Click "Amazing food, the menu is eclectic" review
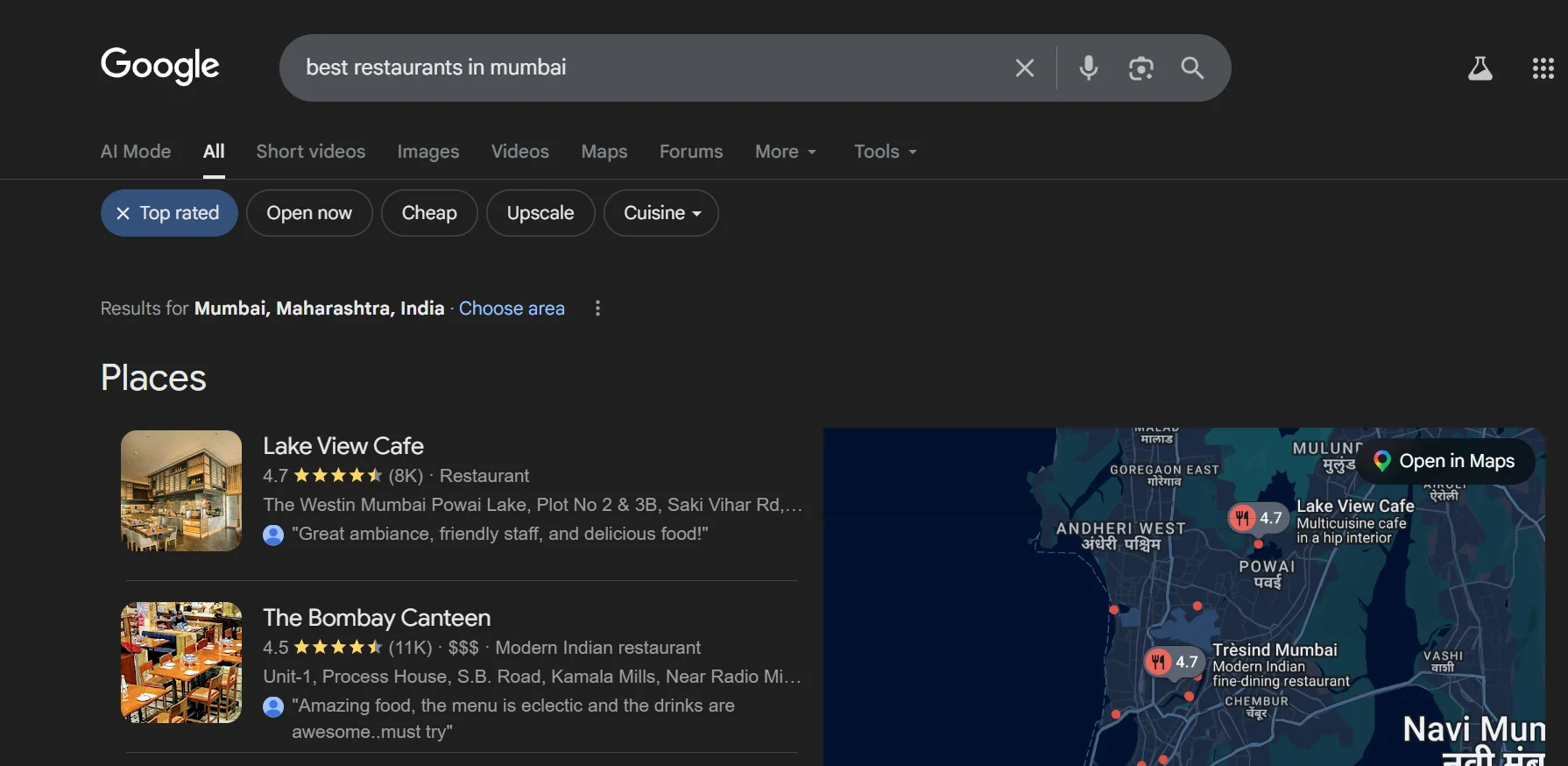Viewport: 1568px width, 766px height. tap(513, 719)
